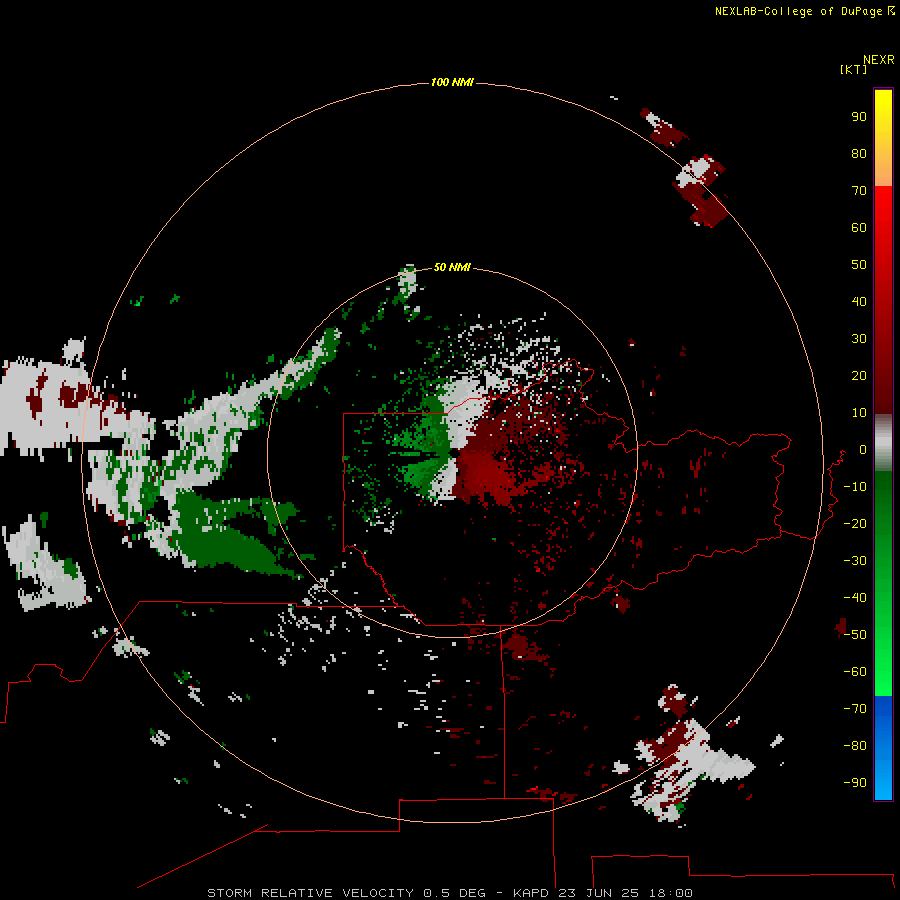Screen dimensions: 900x900
Task: Click the -50 scale value
Action: (855, 635)
